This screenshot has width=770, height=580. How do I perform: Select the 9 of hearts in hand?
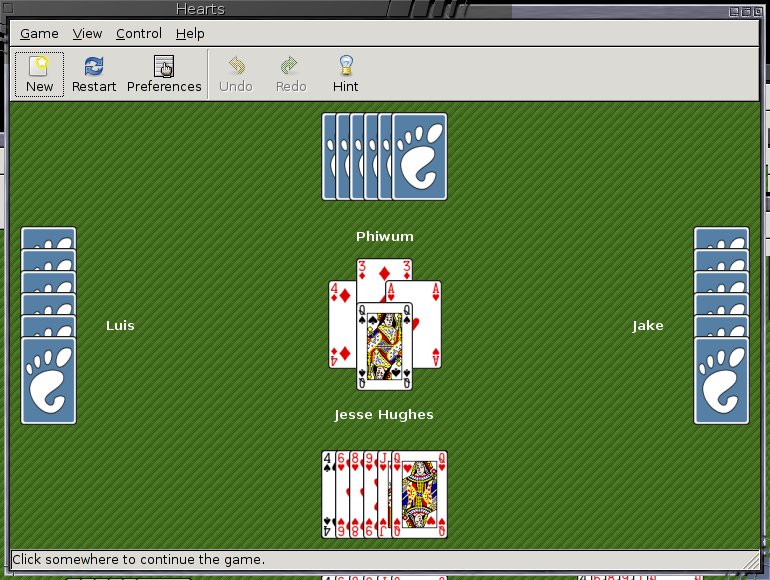370,495
